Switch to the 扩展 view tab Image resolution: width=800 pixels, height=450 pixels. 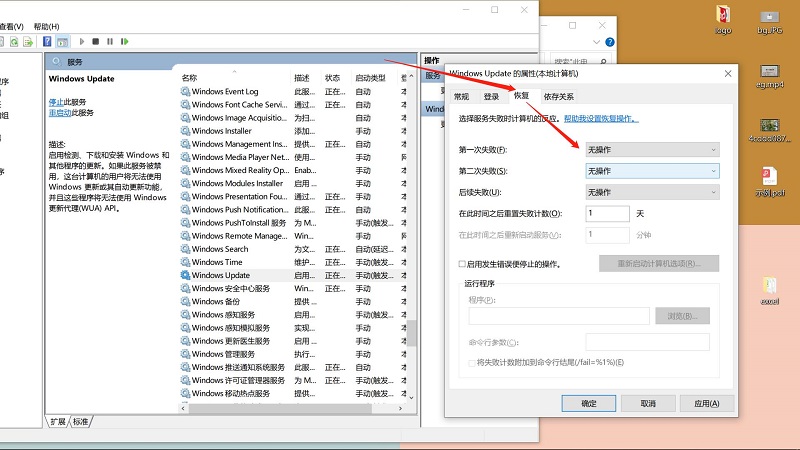(x=58, y=421)
